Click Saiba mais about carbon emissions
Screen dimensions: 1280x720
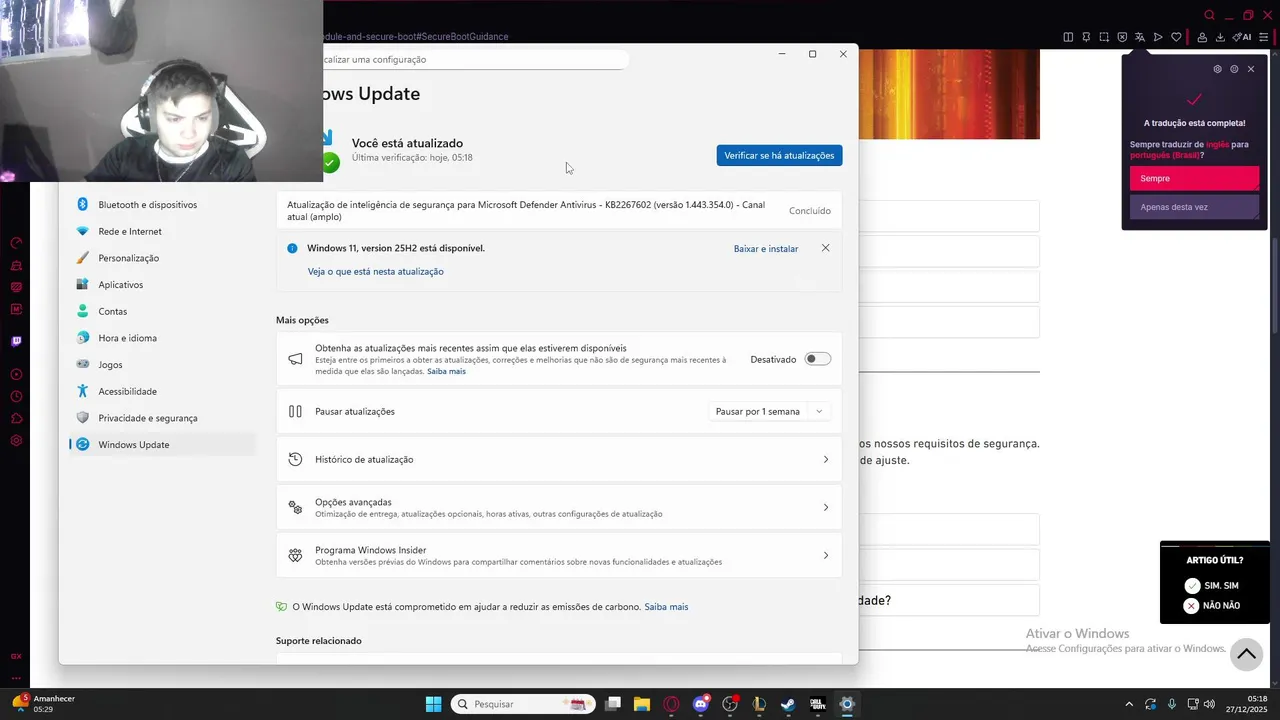click(x=666, y=607)
